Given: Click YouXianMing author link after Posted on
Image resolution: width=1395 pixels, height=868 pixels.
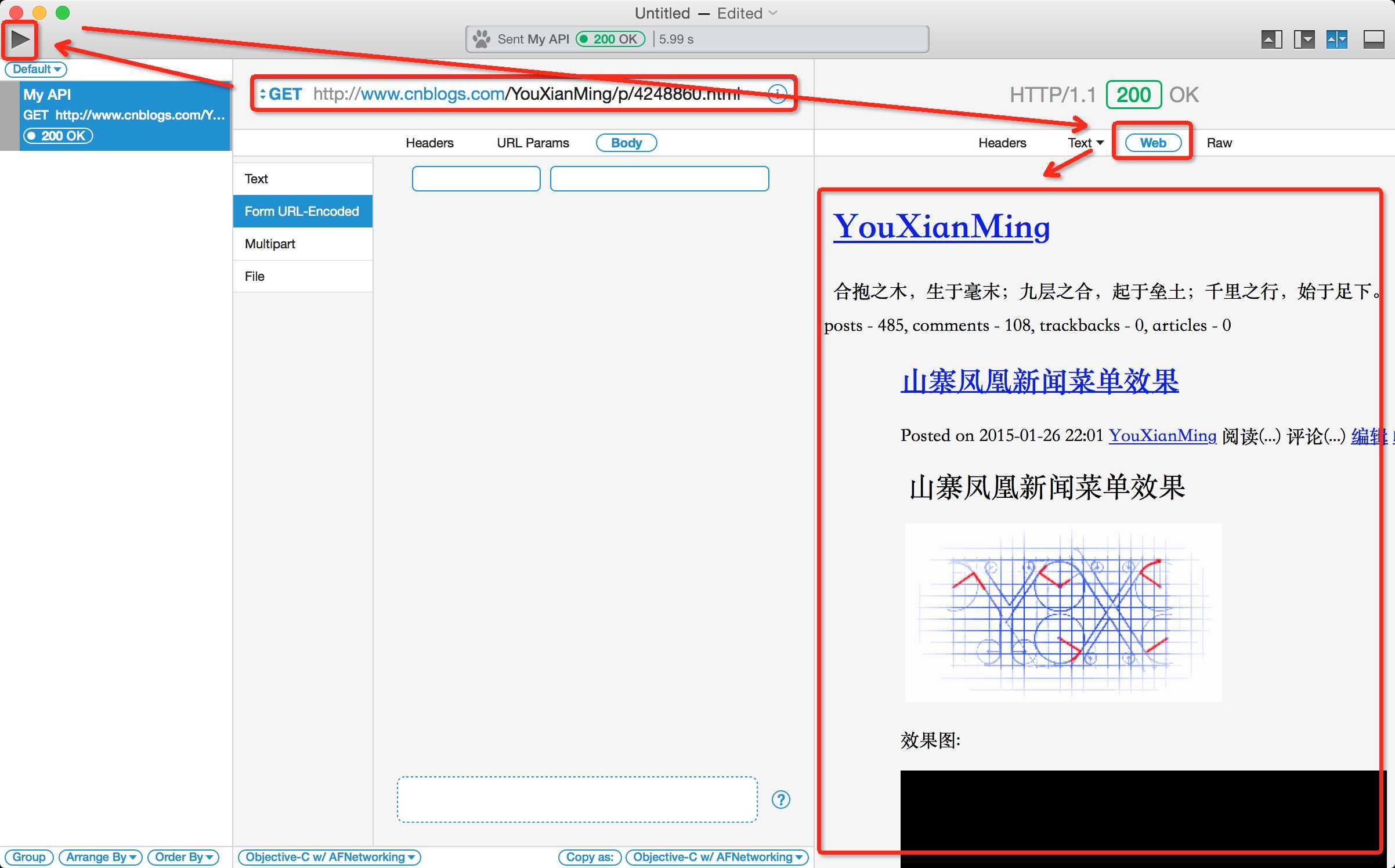Looking at the screenshot, I should pyautogui.click(x=1162, y=435).
